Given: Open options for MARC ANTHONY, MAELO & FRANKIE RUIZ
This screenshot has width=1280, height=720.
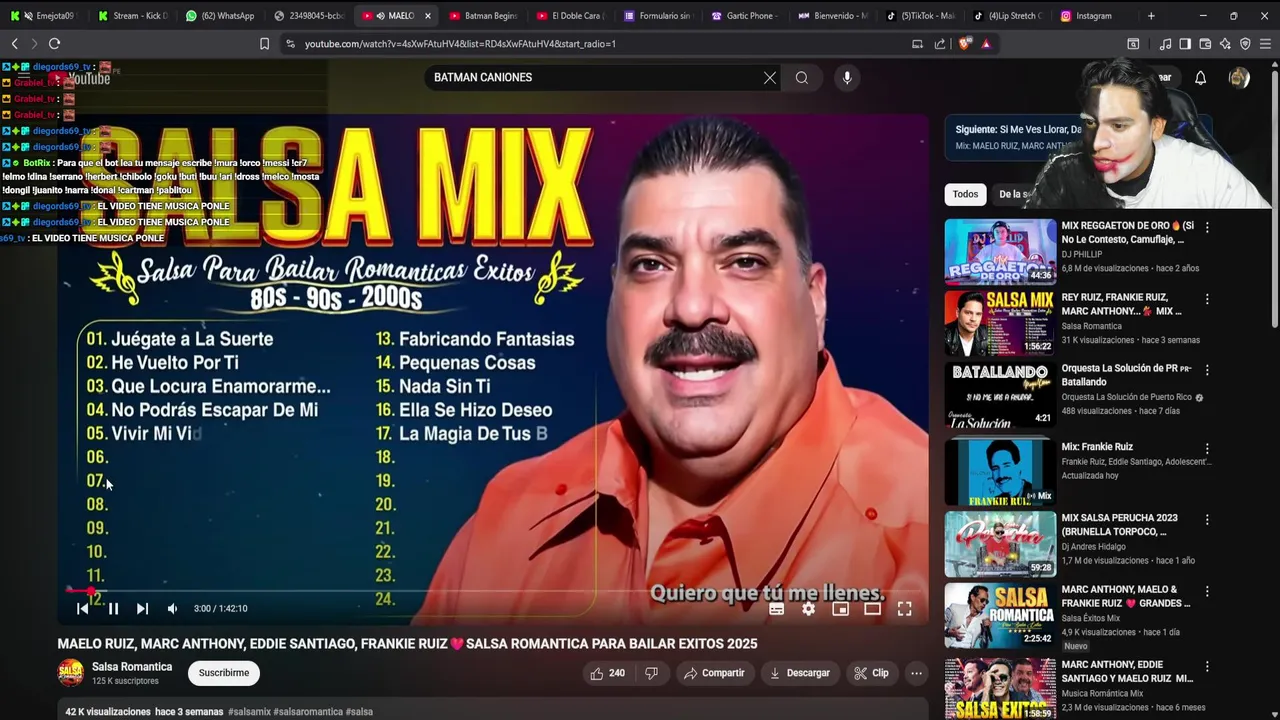Looking at the screenshot, I should point(1207,591).
